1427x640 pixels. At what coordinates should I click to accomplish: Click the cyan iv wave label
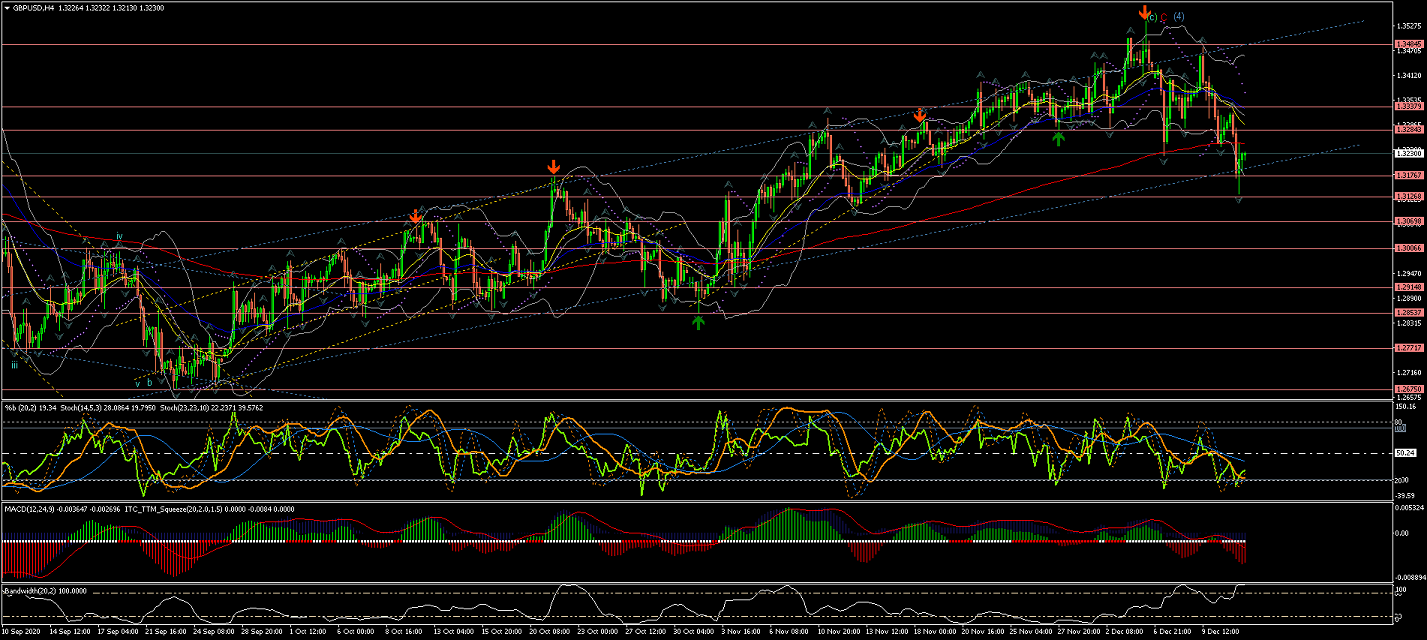tap(119, 237)
